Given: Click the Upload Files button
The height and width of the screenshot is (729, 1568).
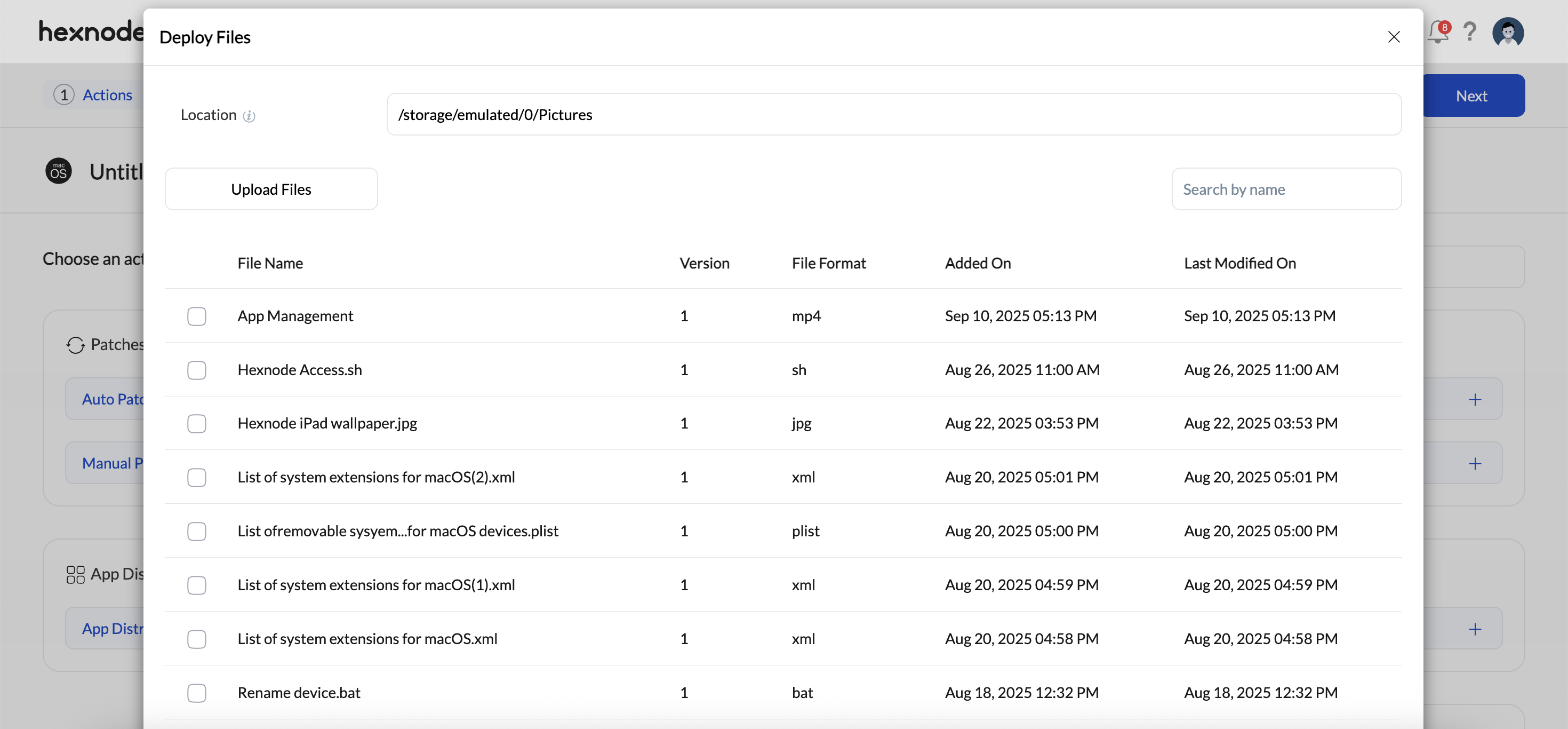Looking at the screenshot, I should pyautogui.click(x=271, y=189).
